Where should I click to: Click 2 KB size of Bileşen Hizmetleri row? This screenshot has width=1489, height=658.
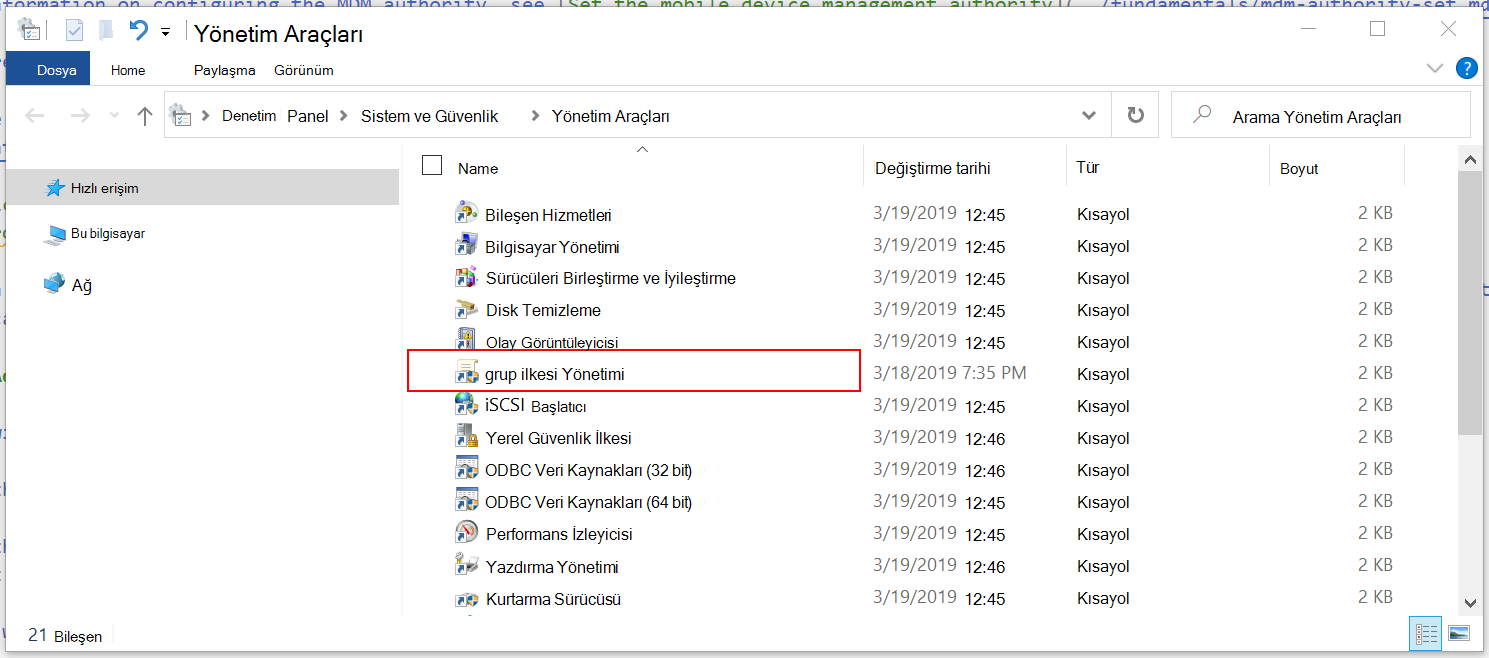(x=1375, y=213)
